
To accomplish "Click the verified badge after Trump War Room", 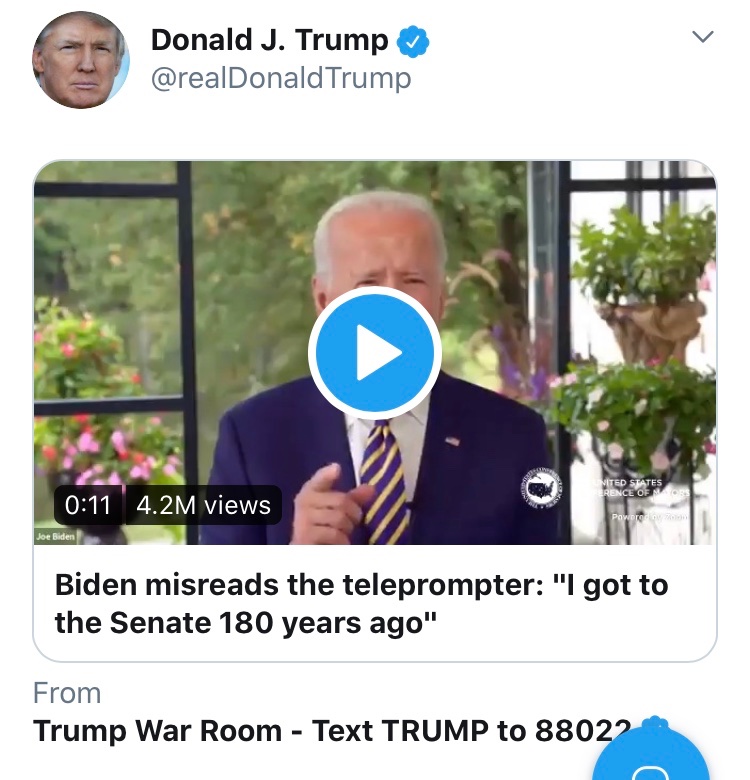I will pos(654,727).
